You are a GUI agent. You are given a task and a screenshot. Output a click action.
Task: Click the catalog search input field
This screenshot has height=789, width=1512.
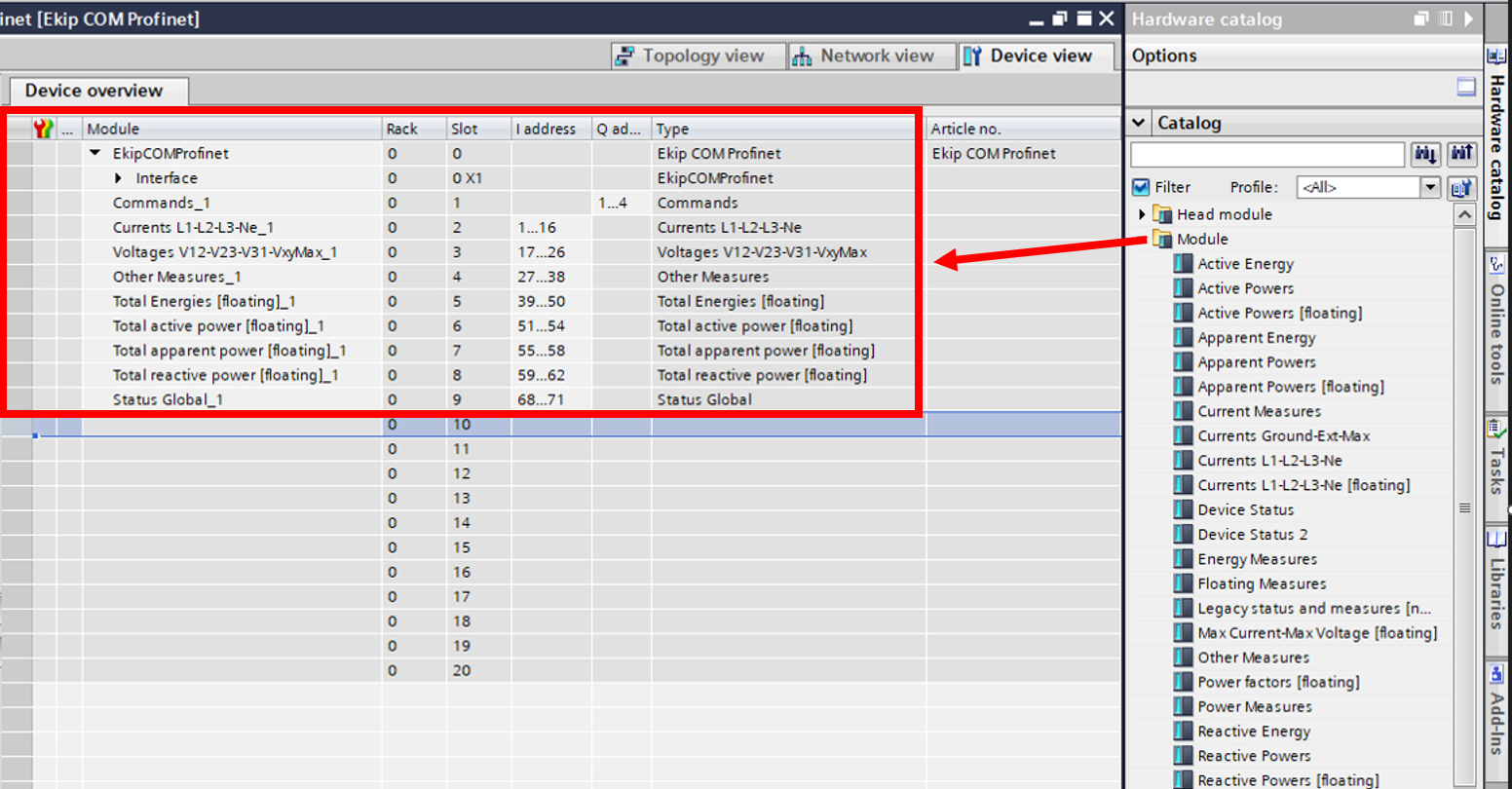[1266, 154]
